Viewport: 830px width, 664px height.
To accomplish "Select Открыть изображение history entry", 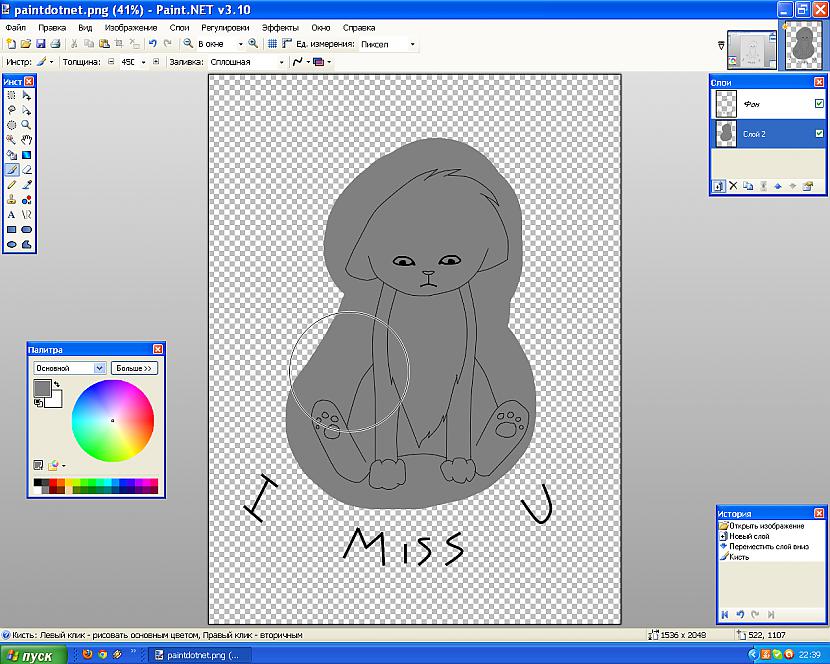I will tap(766, 526).
